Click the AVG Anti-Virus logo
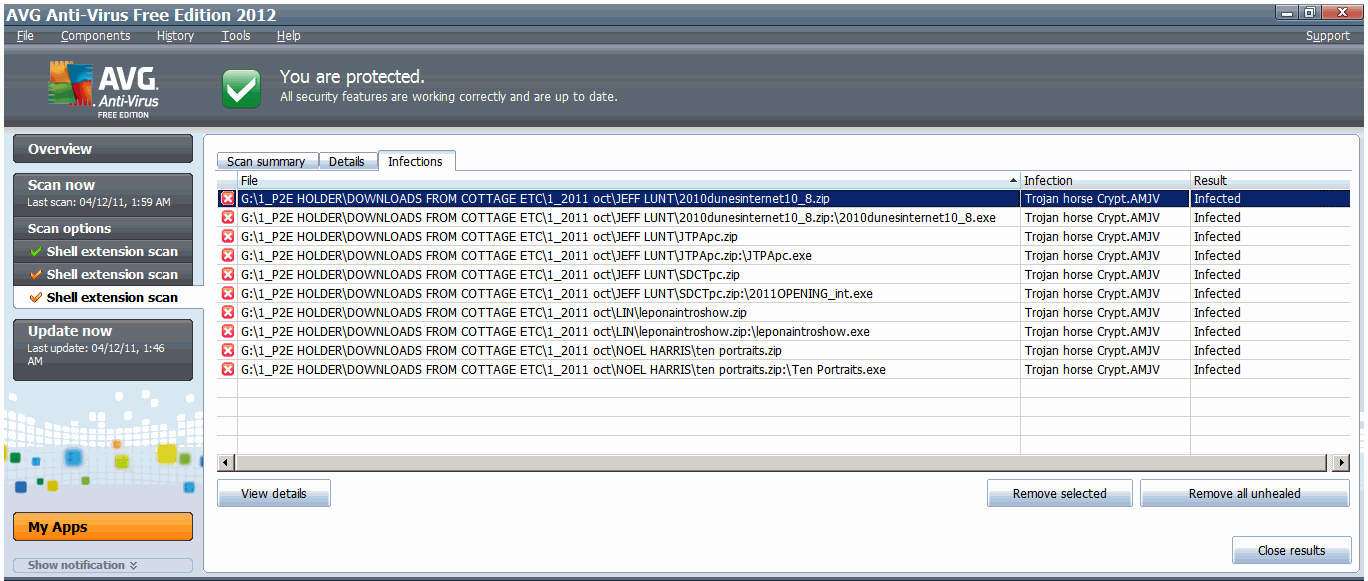This screenshot has height=581, width=1368. [104, 89]
